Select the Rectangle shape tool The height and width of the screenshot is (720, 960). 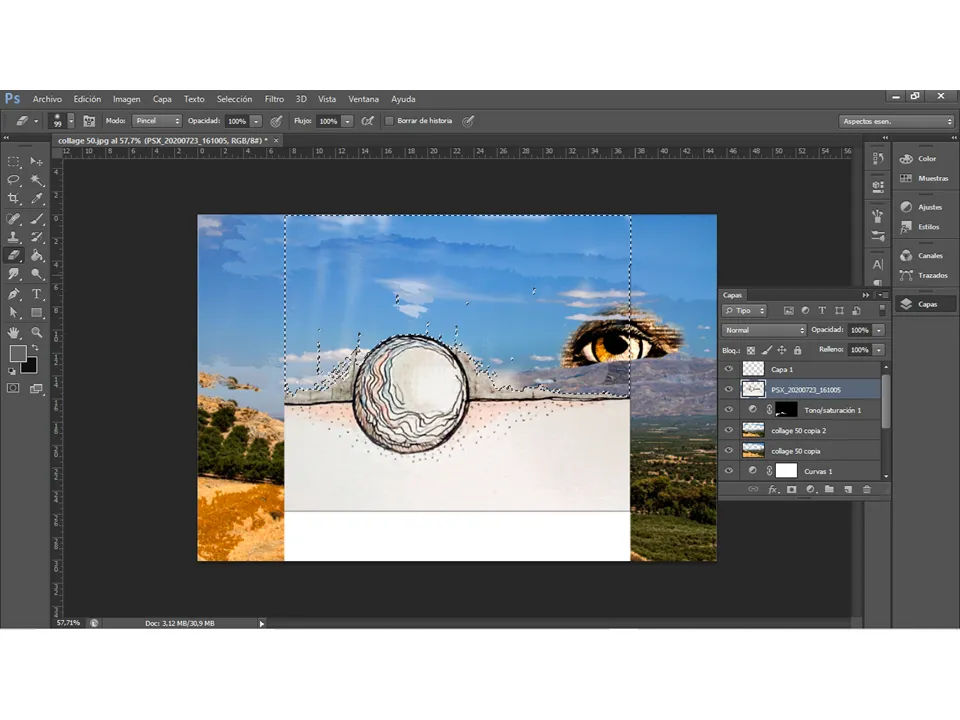(x=37, y=313)
